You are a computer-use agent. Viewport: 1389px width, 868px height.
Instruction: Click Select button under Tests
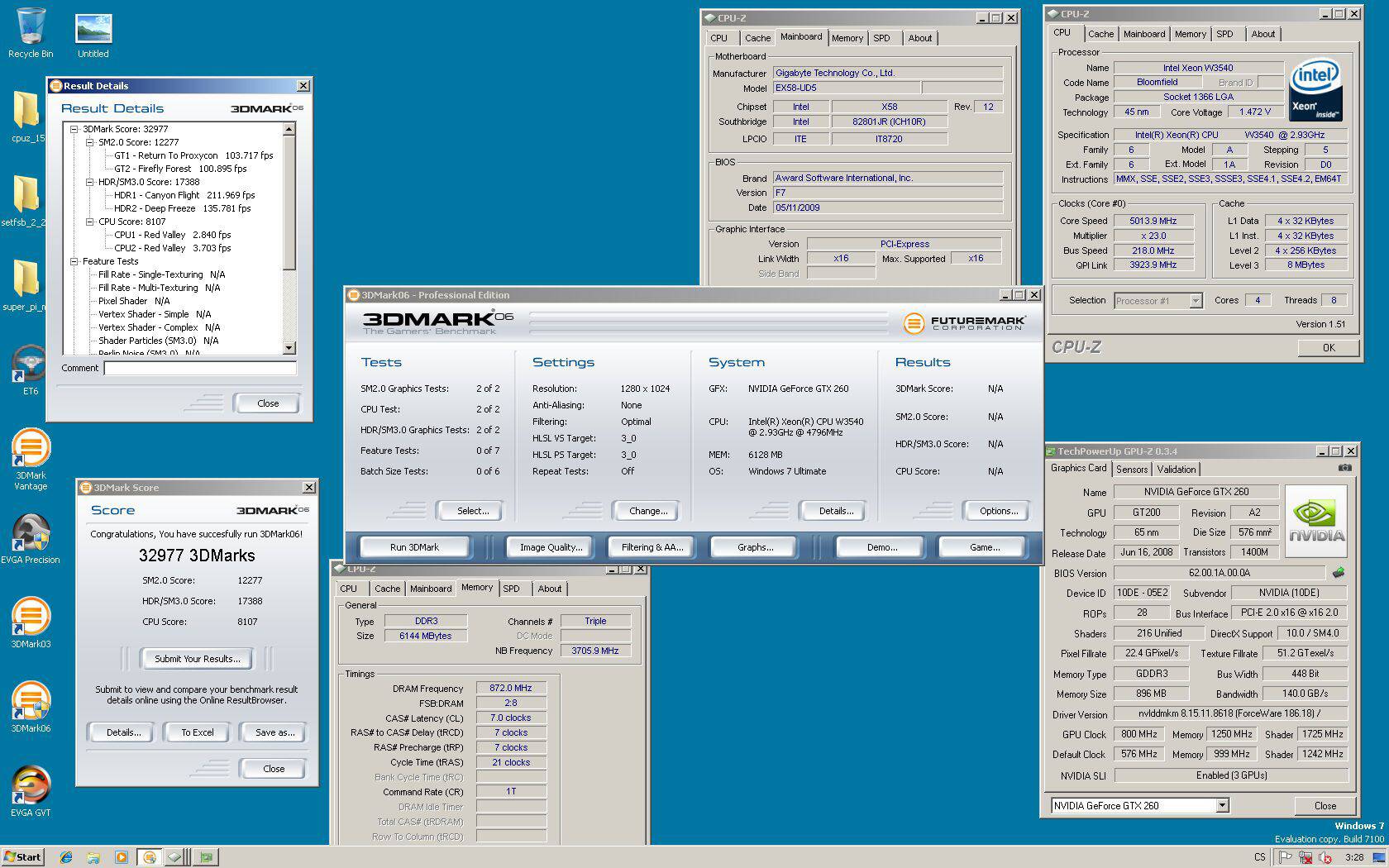(473, 511)
